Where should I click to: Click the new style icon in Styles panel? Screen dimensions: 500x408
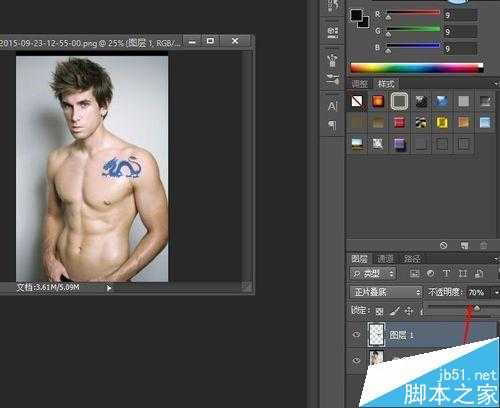(464, 246)
